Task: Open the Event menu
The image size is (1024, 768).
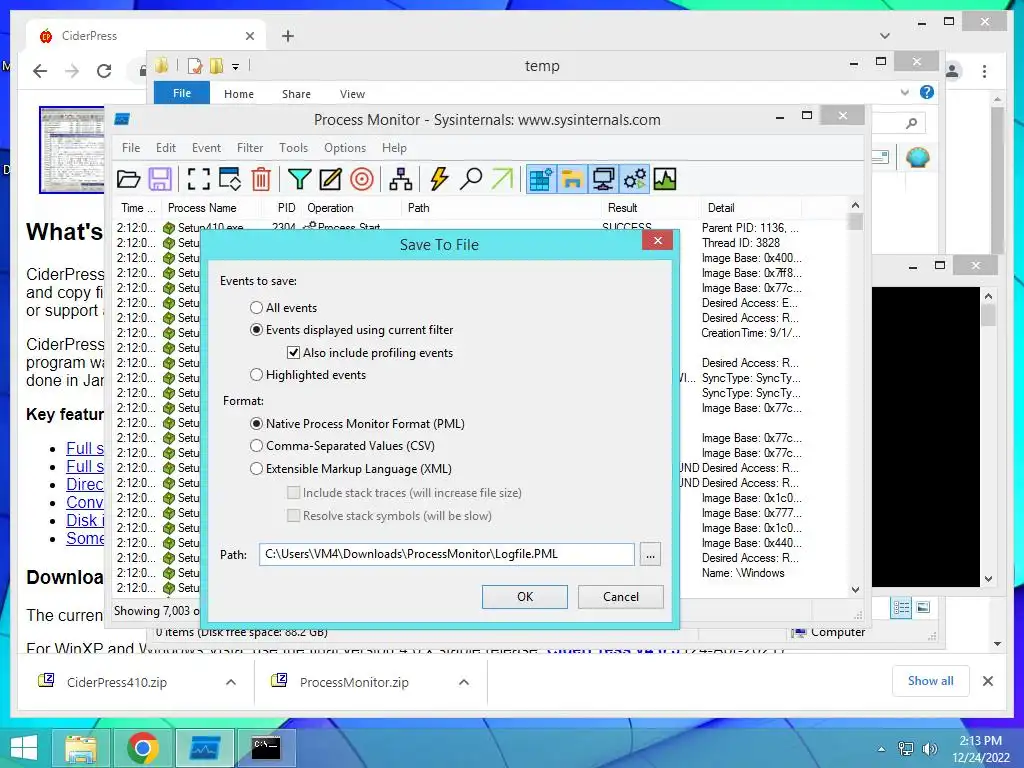Action: [206, 148]
